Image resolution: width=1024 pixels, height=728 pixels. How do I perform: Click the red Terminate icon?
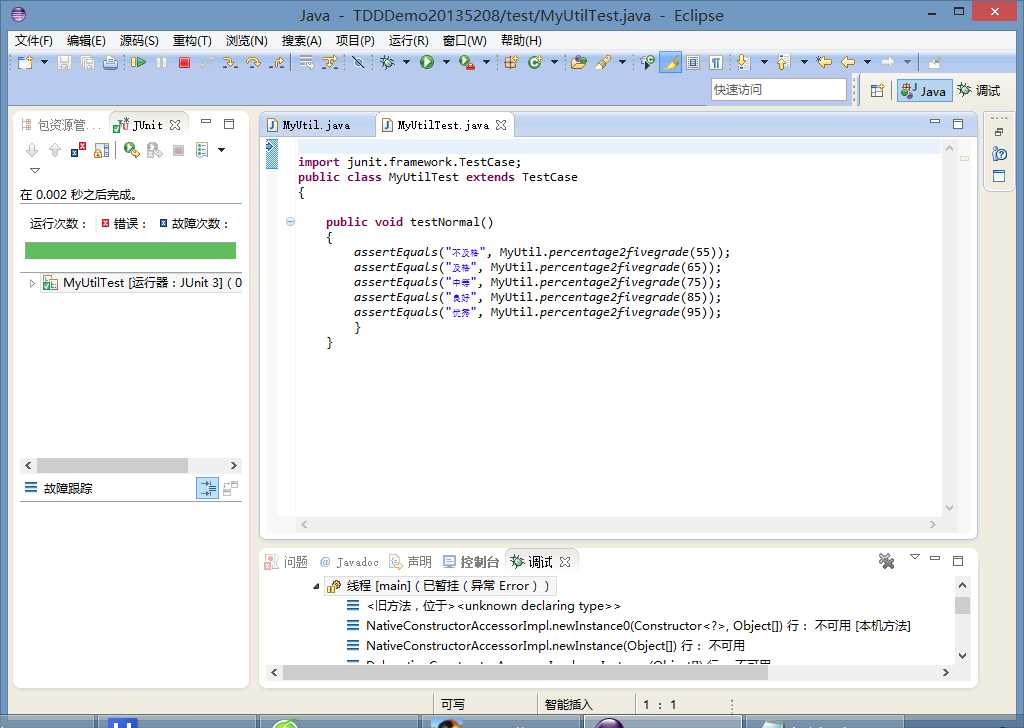[x=184, y=63]
